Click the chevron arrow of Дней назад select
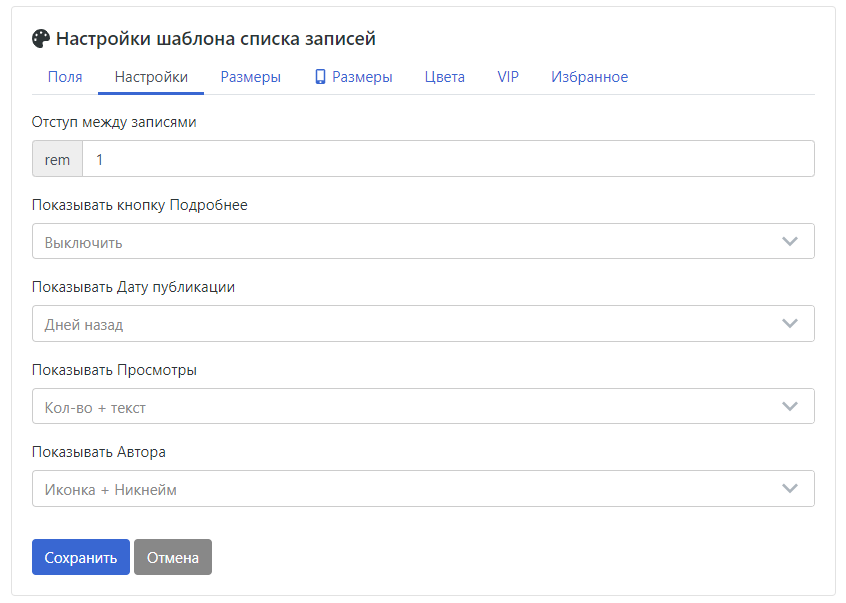 pyautogui.click(x=790, y=324)
